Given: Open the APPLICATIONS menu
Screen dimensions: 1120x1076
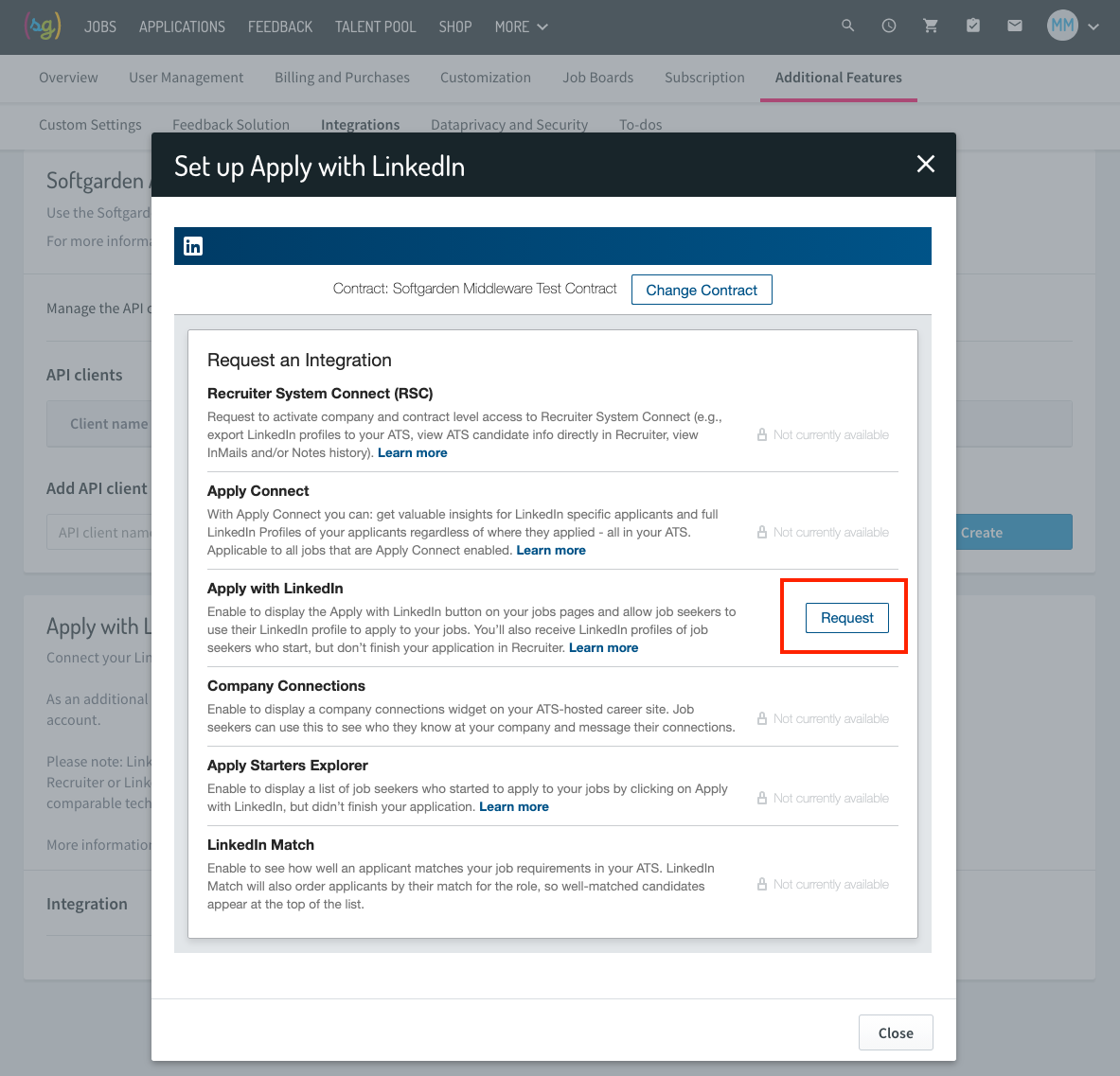Looking at the screenshot, I should click(x=182, y=26).
